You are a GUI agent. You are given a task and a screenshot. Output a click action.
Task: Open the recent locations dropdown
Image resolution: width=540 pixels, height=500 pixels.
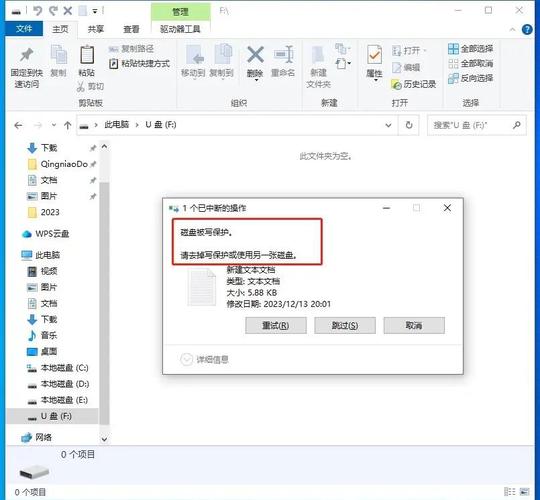tap(54, 125)
